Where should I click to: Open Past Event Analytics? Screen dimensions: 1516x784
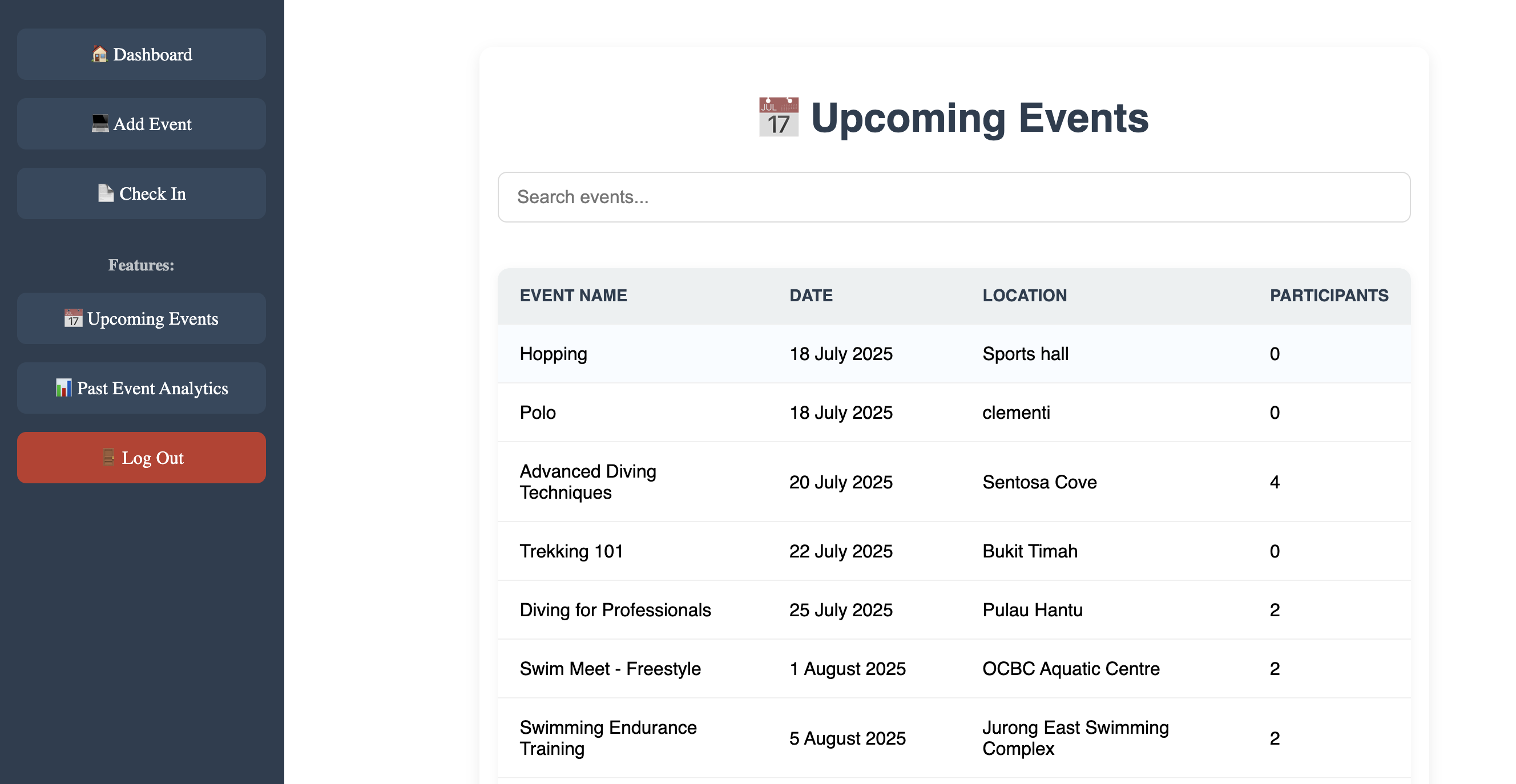[x=152, y=388]
